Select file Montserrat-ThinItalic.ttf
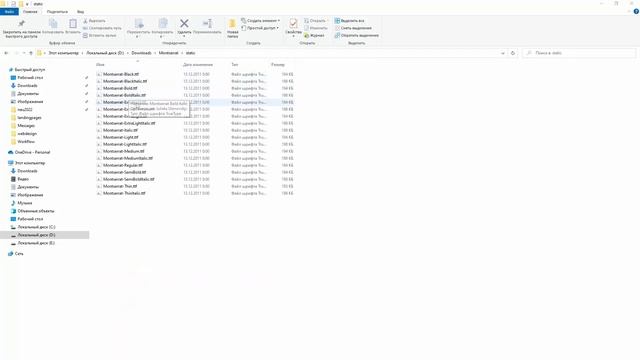Image resolution: width=640 pixels, height=360 pixels. [x=124, y=193]
